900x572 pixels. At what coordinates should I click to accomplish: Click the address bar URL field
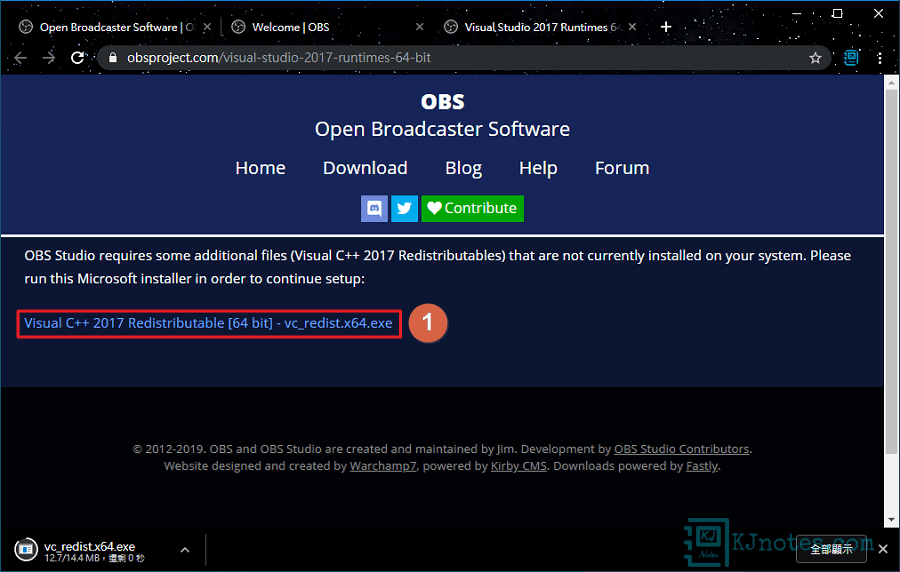(x=450, y=58)
